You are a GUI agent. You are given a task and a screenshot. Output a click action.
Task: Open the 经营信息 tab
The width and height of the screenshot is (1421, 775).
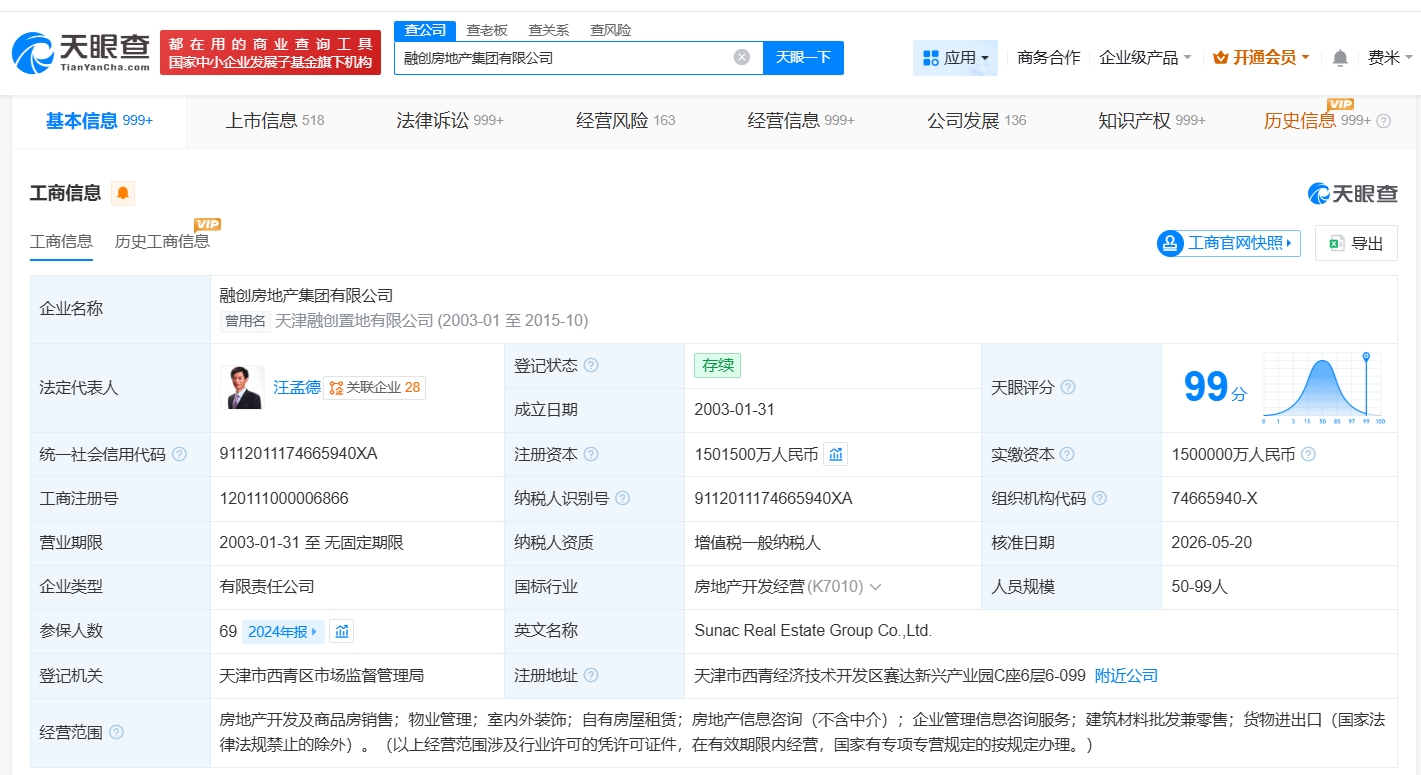click(801, 121)
